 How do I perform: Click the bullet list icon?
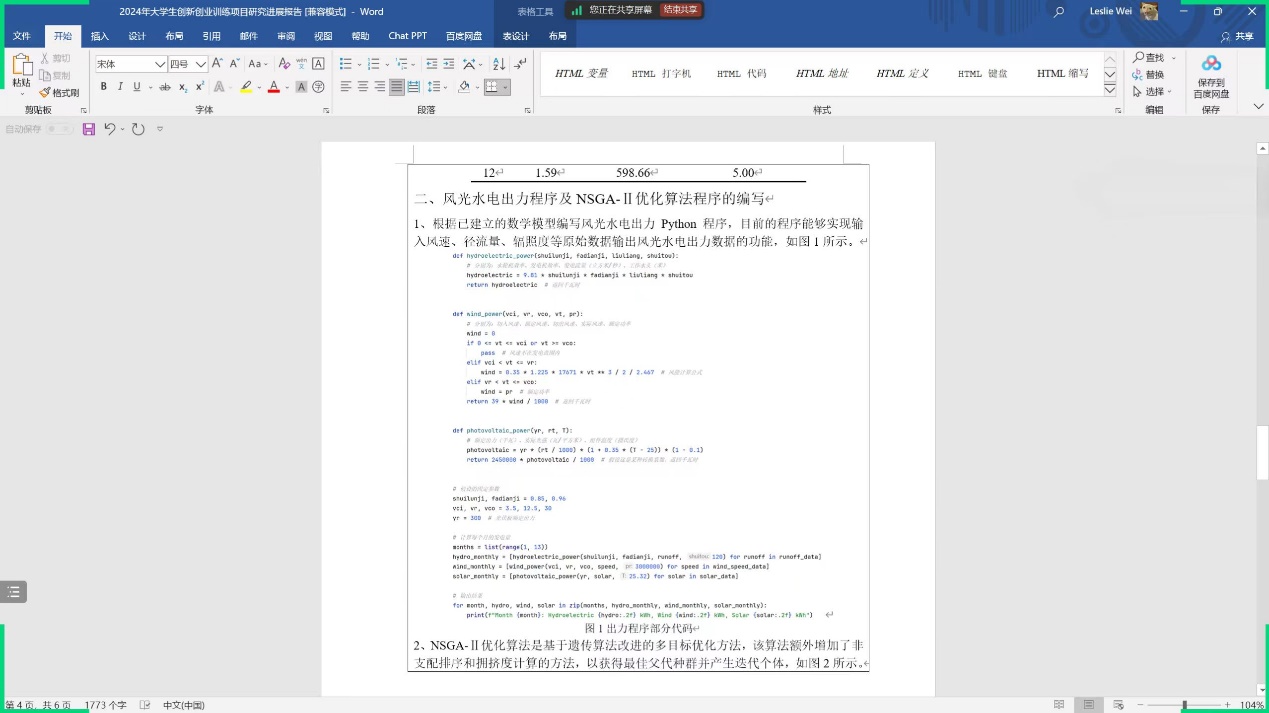click(346, 63)
